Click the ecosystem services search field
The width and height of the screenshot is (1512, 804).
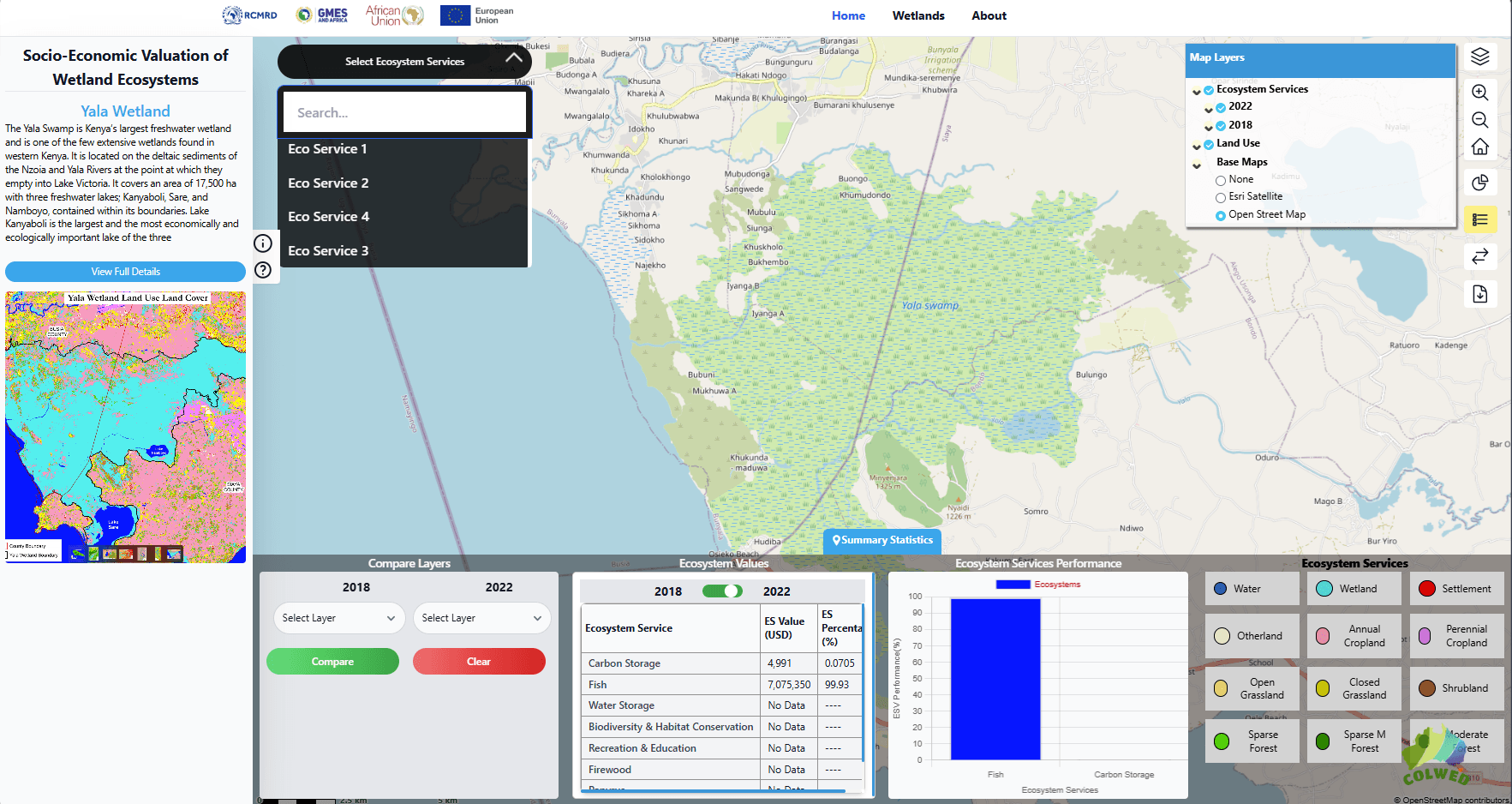point(404,112)
